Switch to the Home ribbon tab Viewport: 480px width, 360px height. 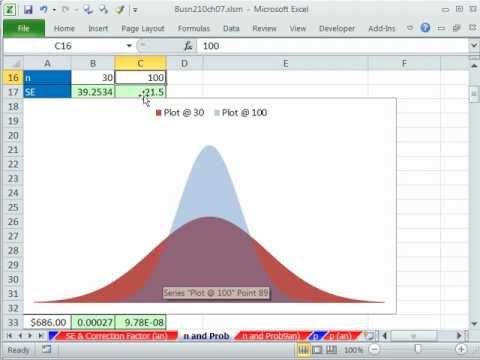tap(64, 29)
